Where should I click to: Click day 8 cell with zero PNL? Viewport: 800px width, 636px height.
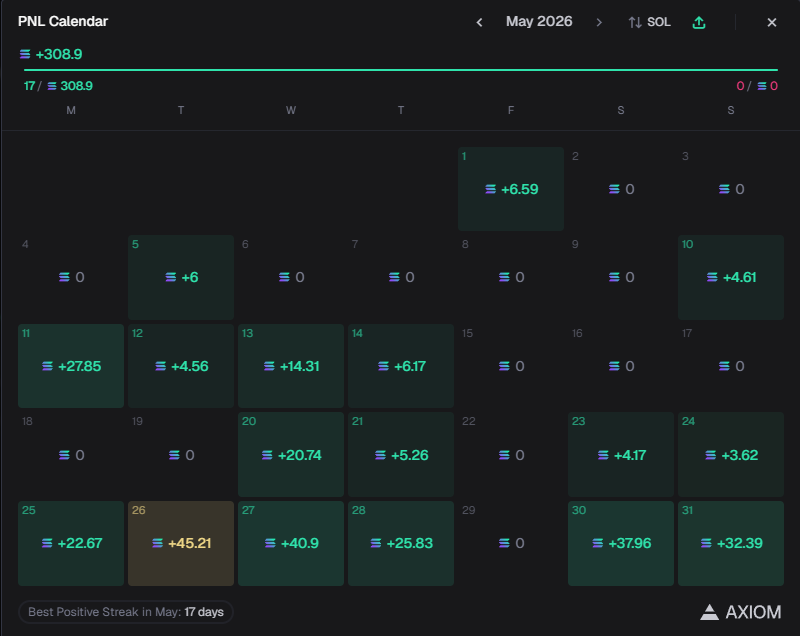click(x=511, y=277)
